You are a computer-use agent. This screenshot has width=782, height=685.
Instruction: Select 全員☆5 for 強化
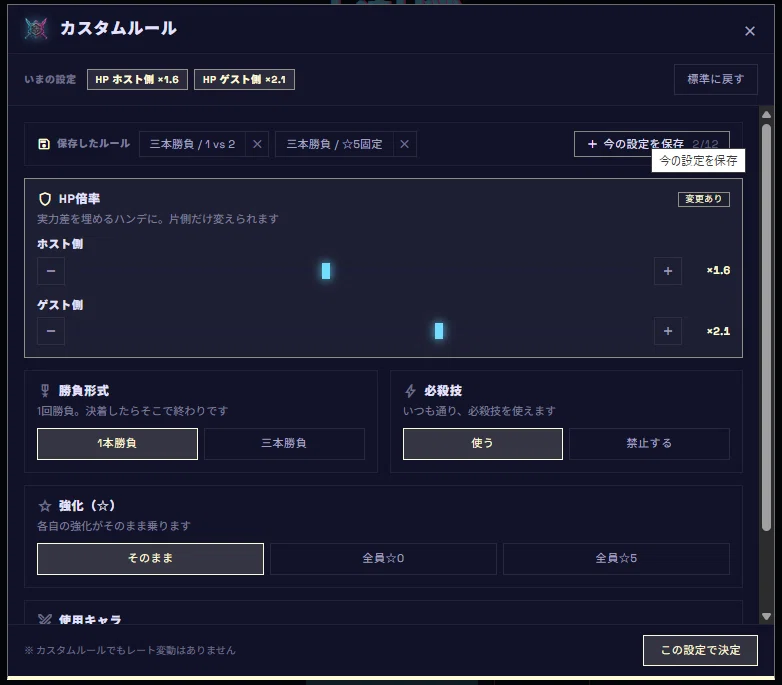point(616,559)
